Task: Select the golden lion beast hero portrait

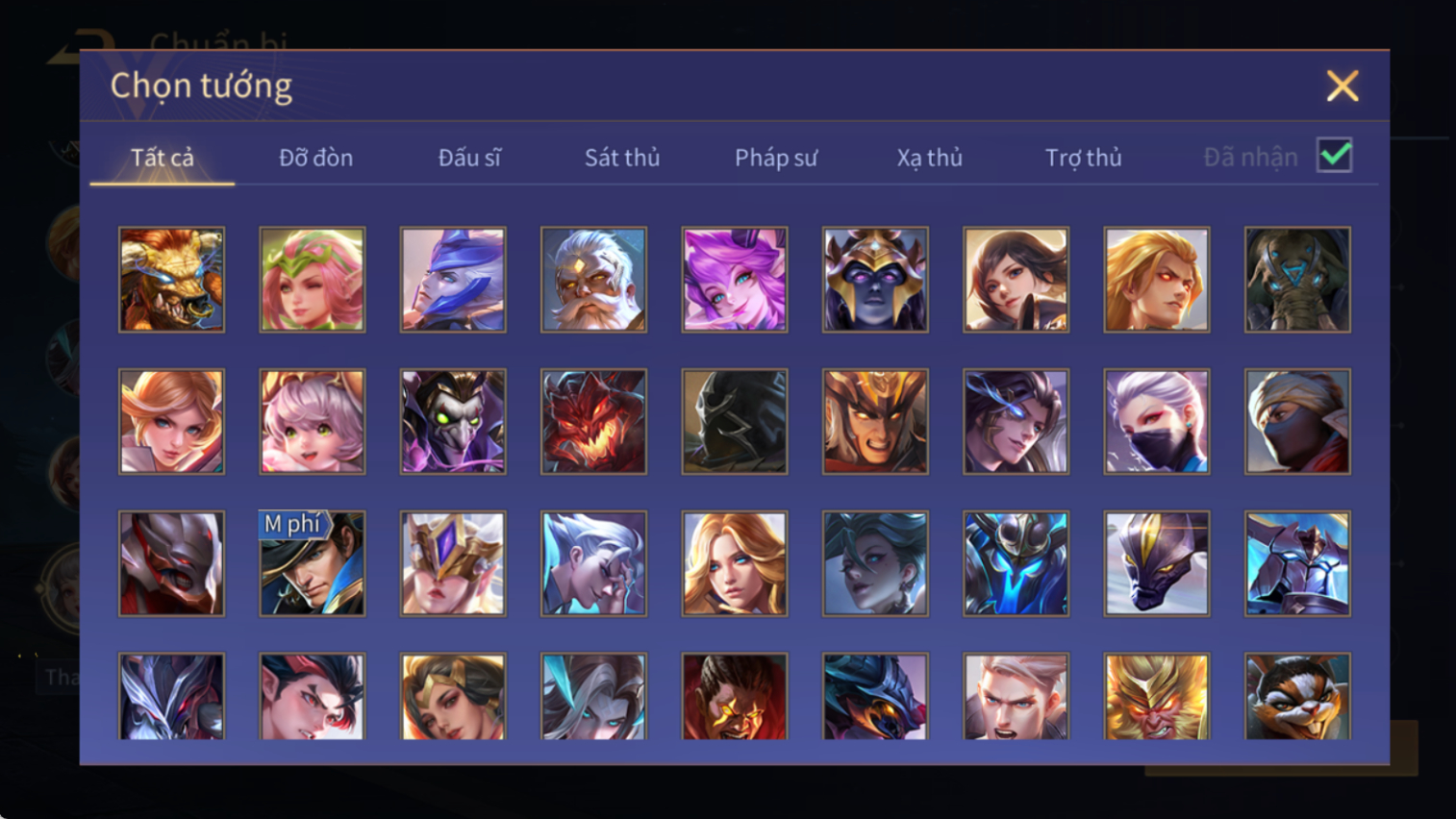Action: pos(171,280)
